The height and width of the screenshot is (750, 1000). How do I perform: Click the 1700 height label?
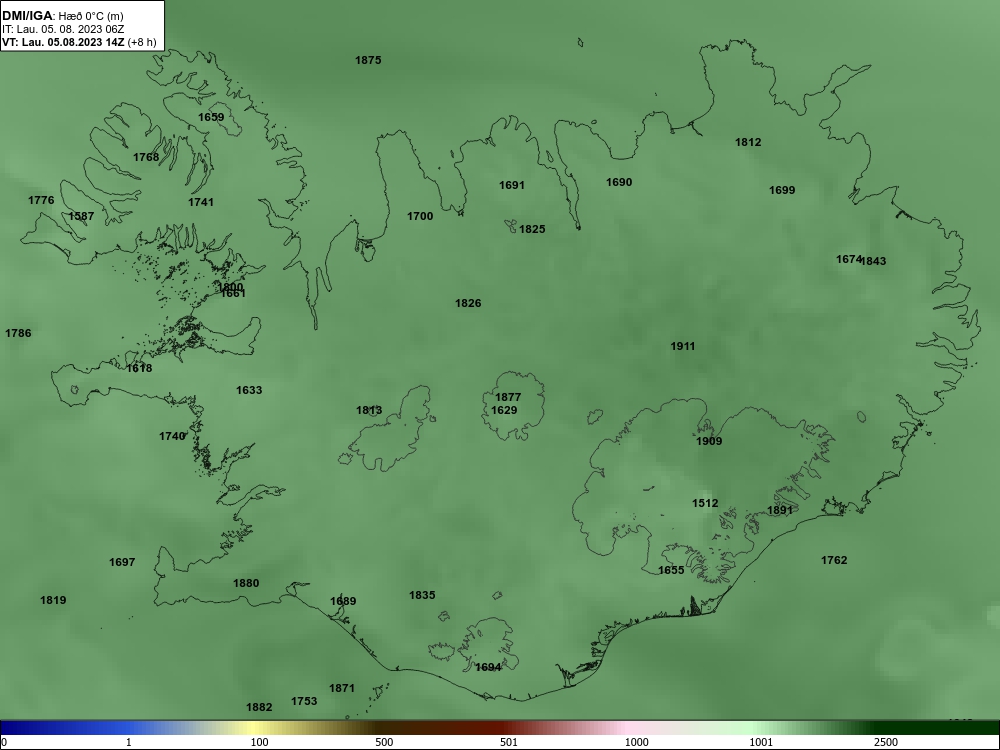click(x=420, y=216)
